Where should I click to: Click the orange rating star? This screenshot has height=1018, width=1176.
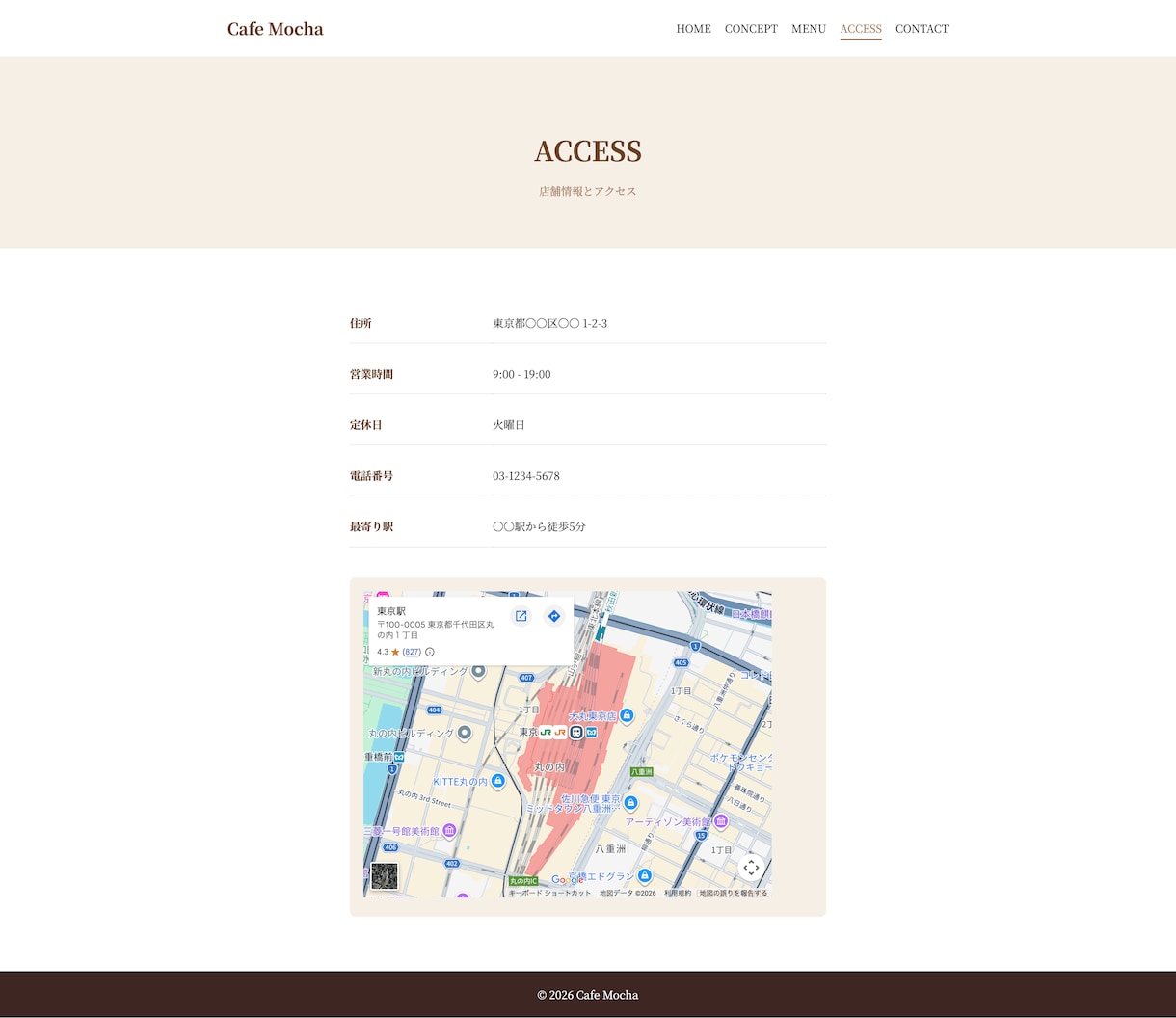pyautogui.click(x=395, y=652)
